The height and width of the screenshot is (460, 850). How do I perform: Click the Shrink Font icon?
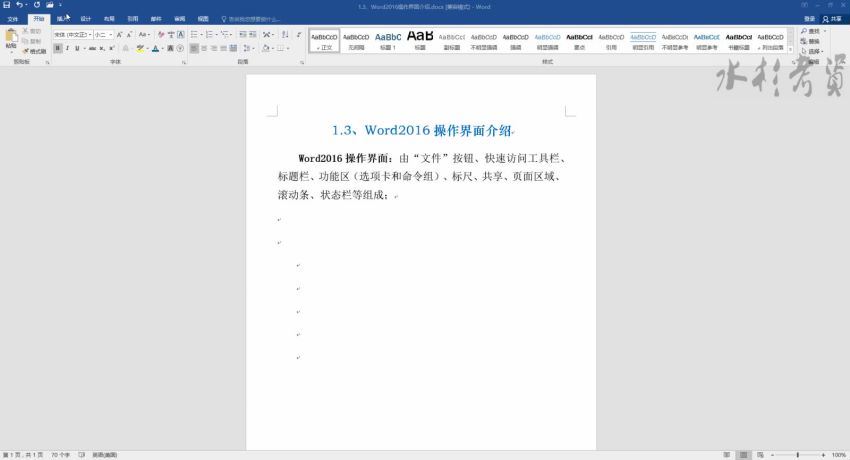130,35
